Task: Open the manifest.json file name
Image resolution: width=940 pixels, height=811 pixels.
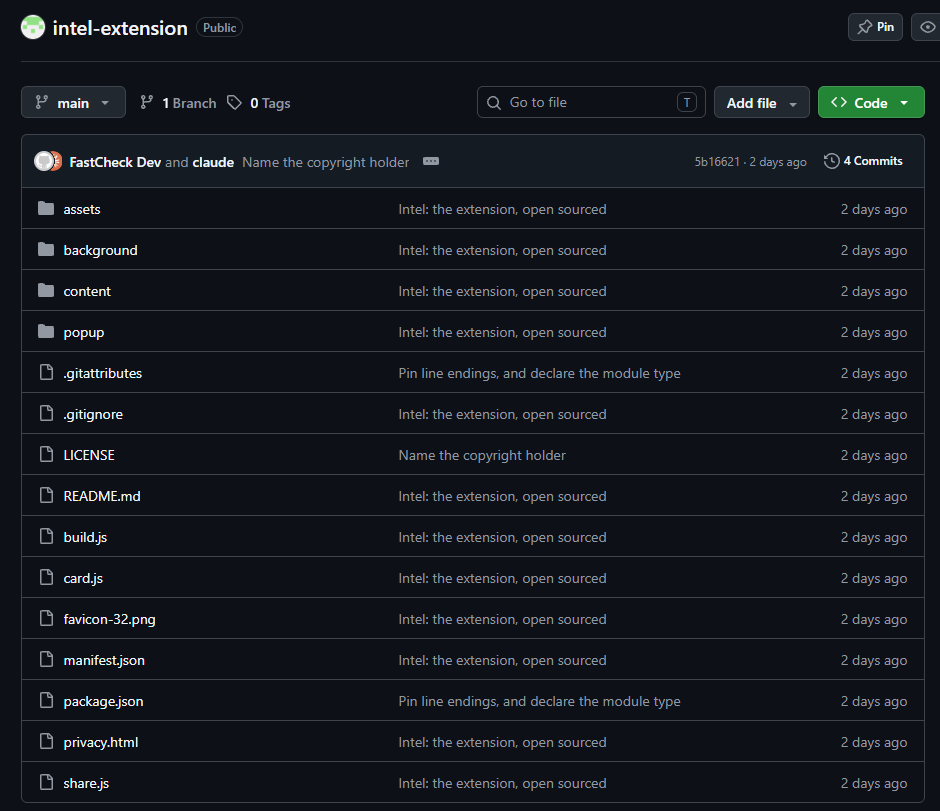Action: coord(104,660)
